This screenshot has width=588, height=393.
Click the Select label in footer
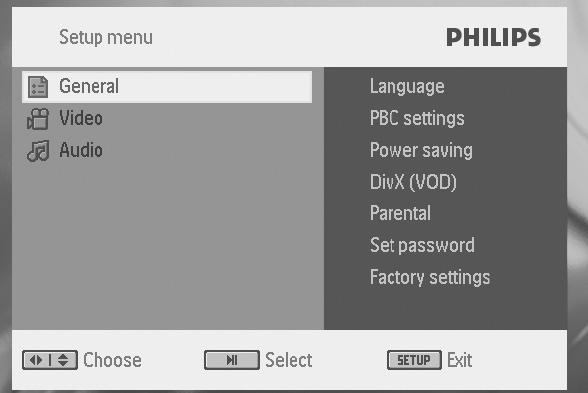289,360
